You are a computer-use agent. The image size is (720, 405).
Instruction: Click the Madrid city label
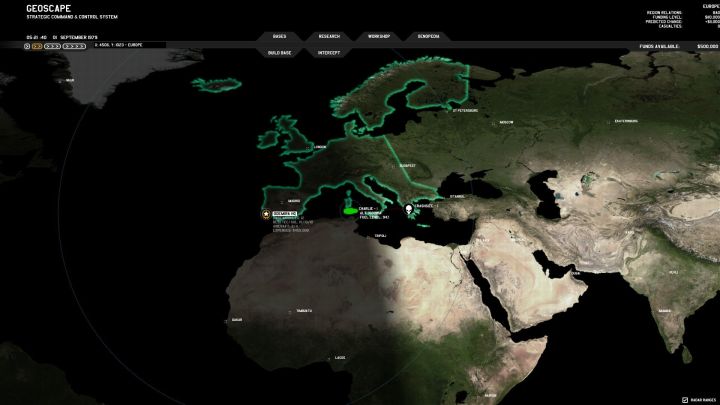coord(294,201)
